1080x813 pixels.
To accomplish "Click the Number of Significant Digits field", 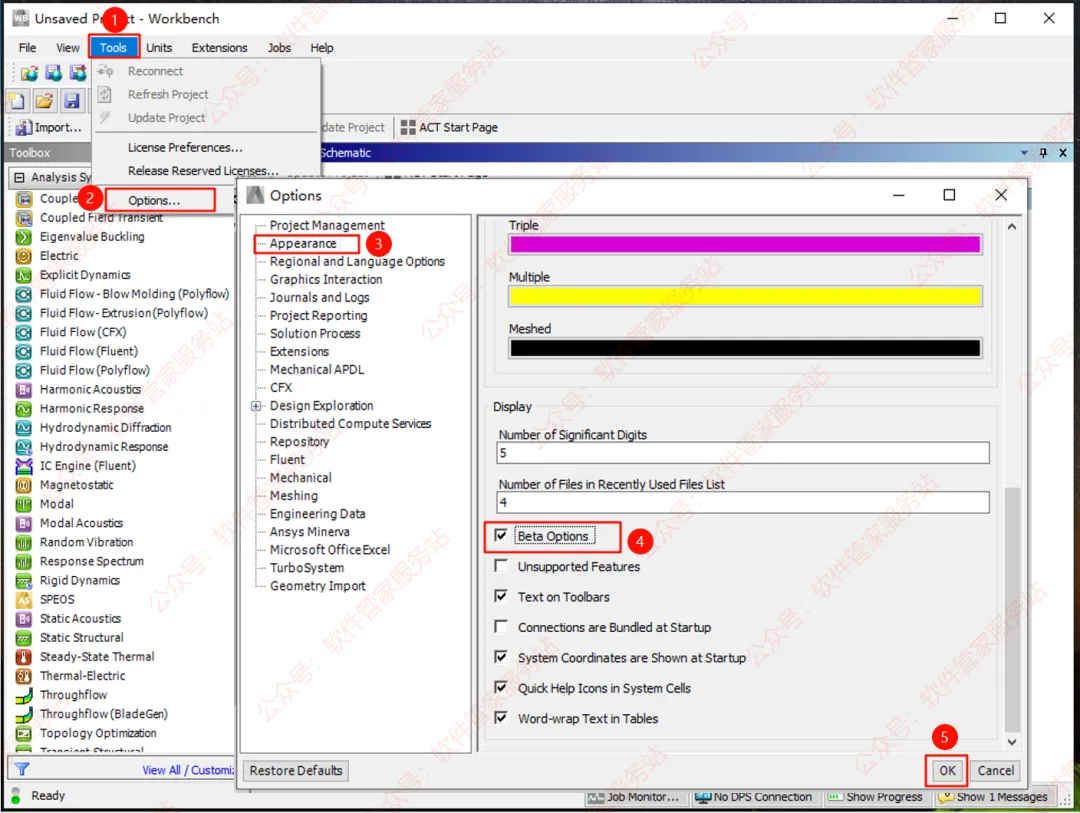I will (x=742, y=453).
